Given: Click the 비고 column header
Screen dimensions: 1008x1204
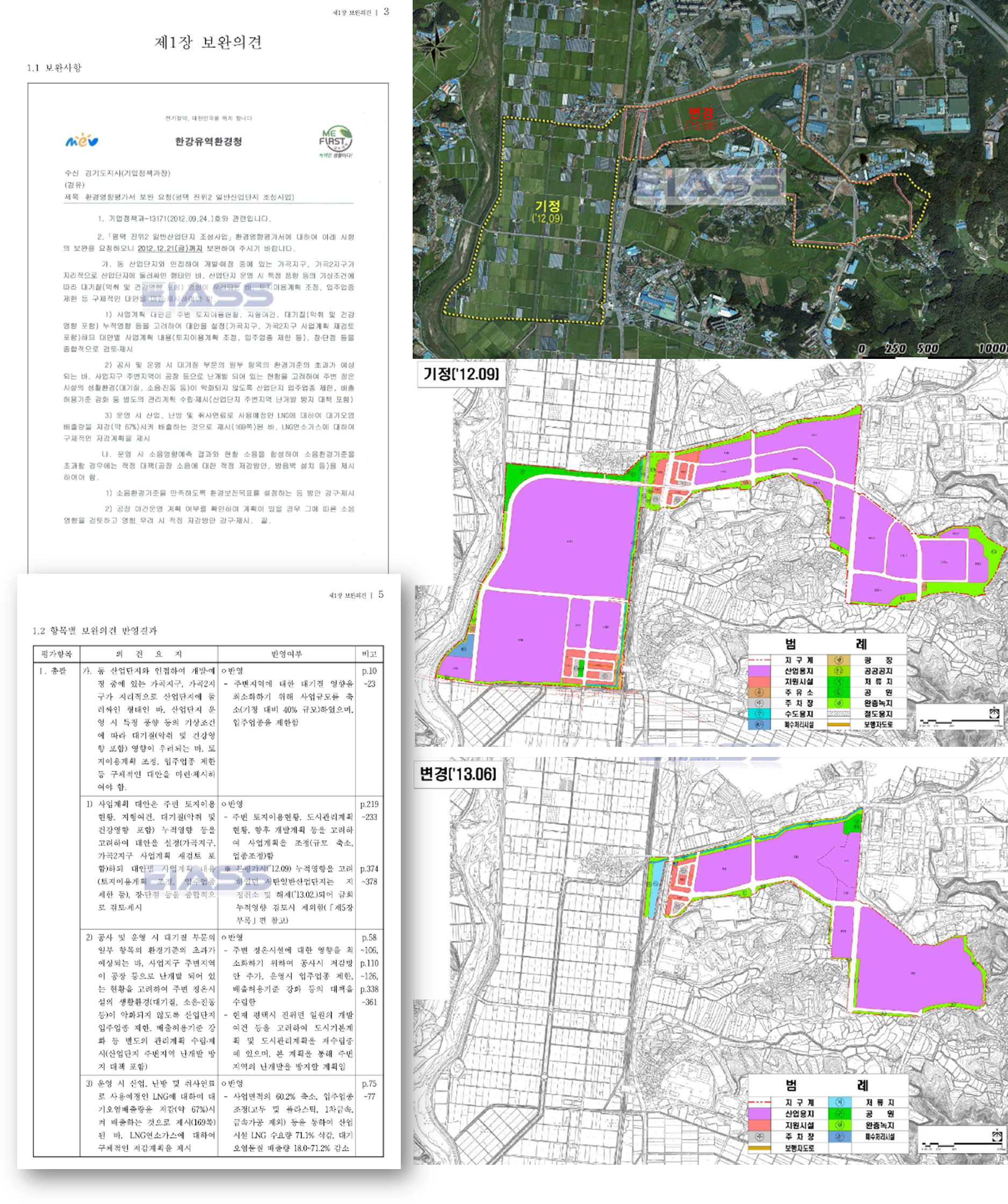Looking at the screenshot, I should coord(369,654).
